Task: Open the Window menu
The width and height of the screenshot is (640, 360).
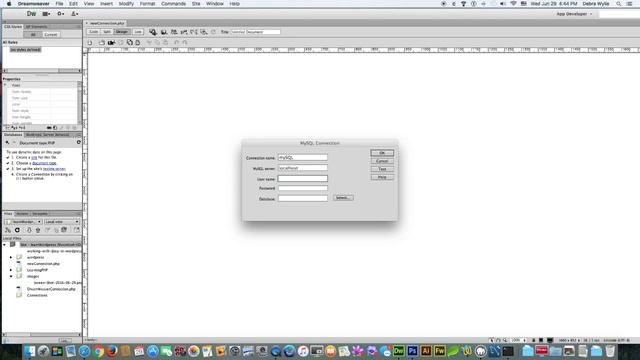Action: pyautogui.click(x=215, y=4)
